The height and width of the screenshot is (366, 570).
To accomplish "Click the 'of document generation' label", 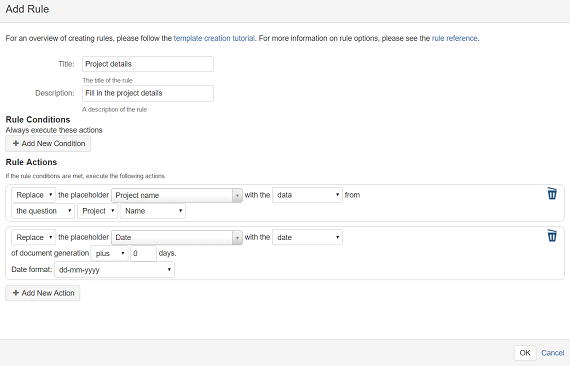I will click(50, 253).
